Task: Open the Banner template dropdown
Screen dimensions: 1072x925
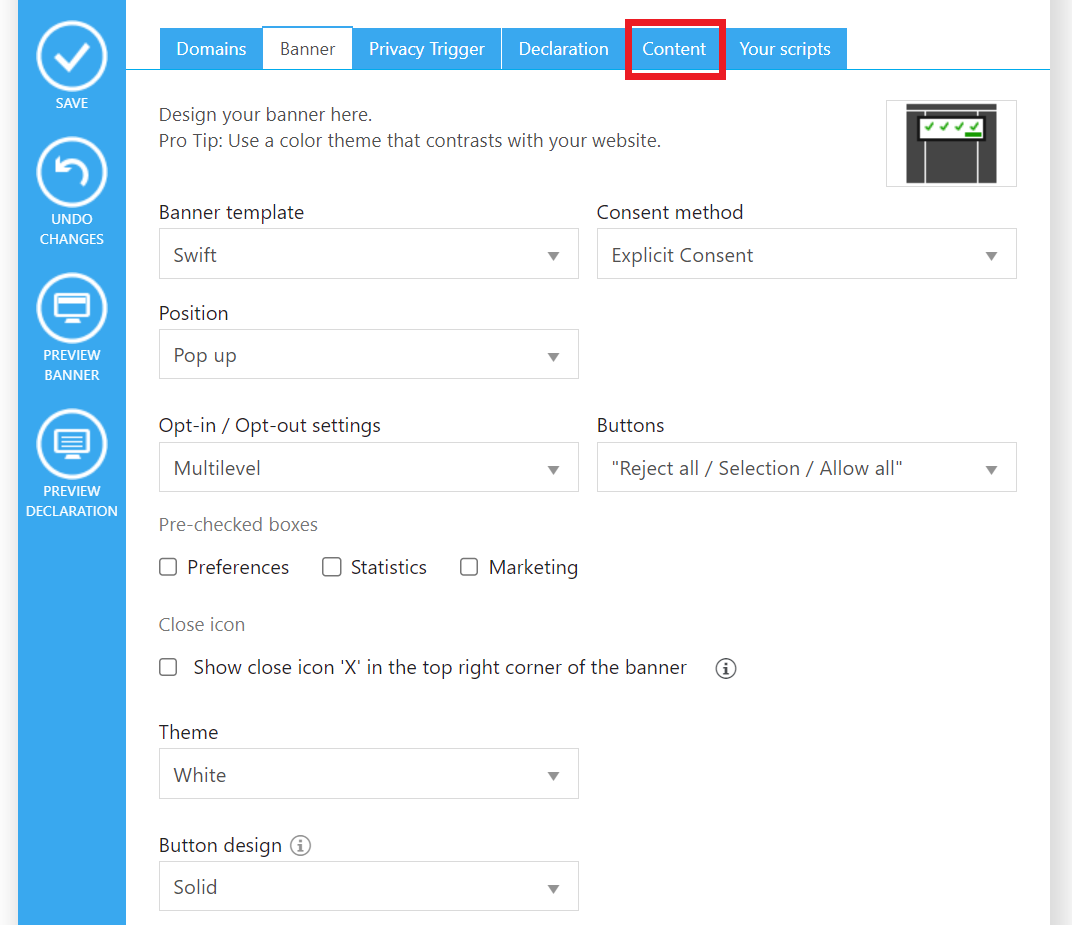Action: (x=368, y=254)
